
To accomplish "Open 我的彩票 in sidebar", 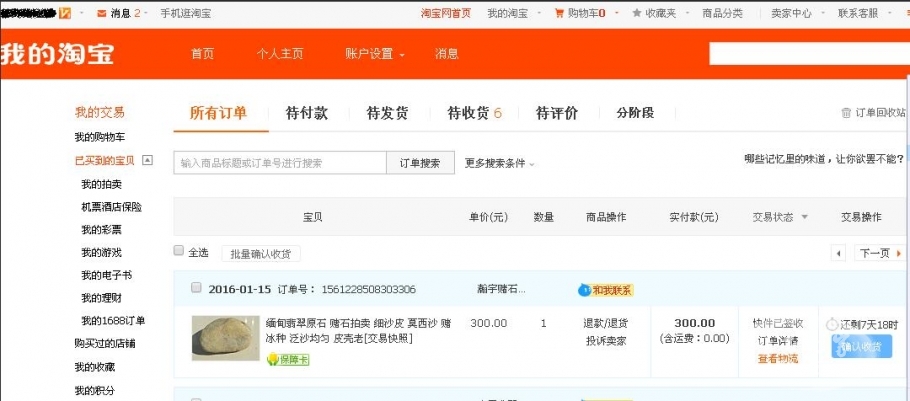I will point(102,230).
